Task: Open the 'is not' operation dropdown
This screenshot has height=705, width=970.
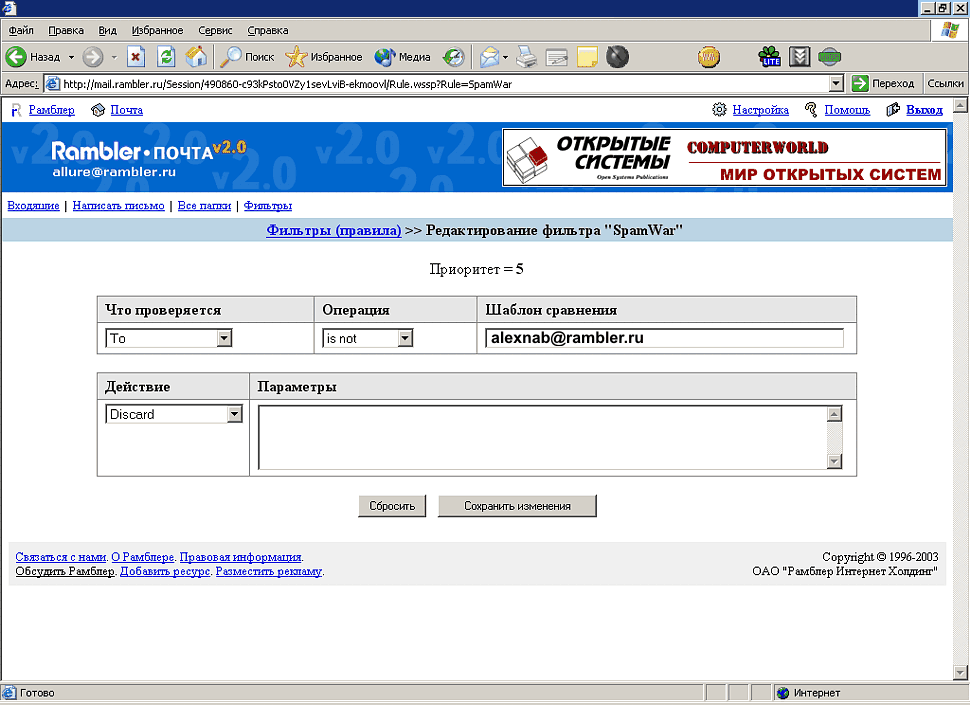Action: click(405, 338)
